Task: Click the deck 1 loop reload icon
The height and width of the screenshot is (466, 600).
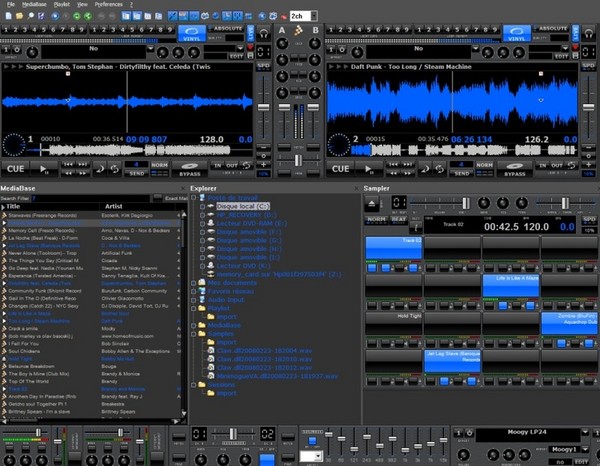Action: pos(247,165)
